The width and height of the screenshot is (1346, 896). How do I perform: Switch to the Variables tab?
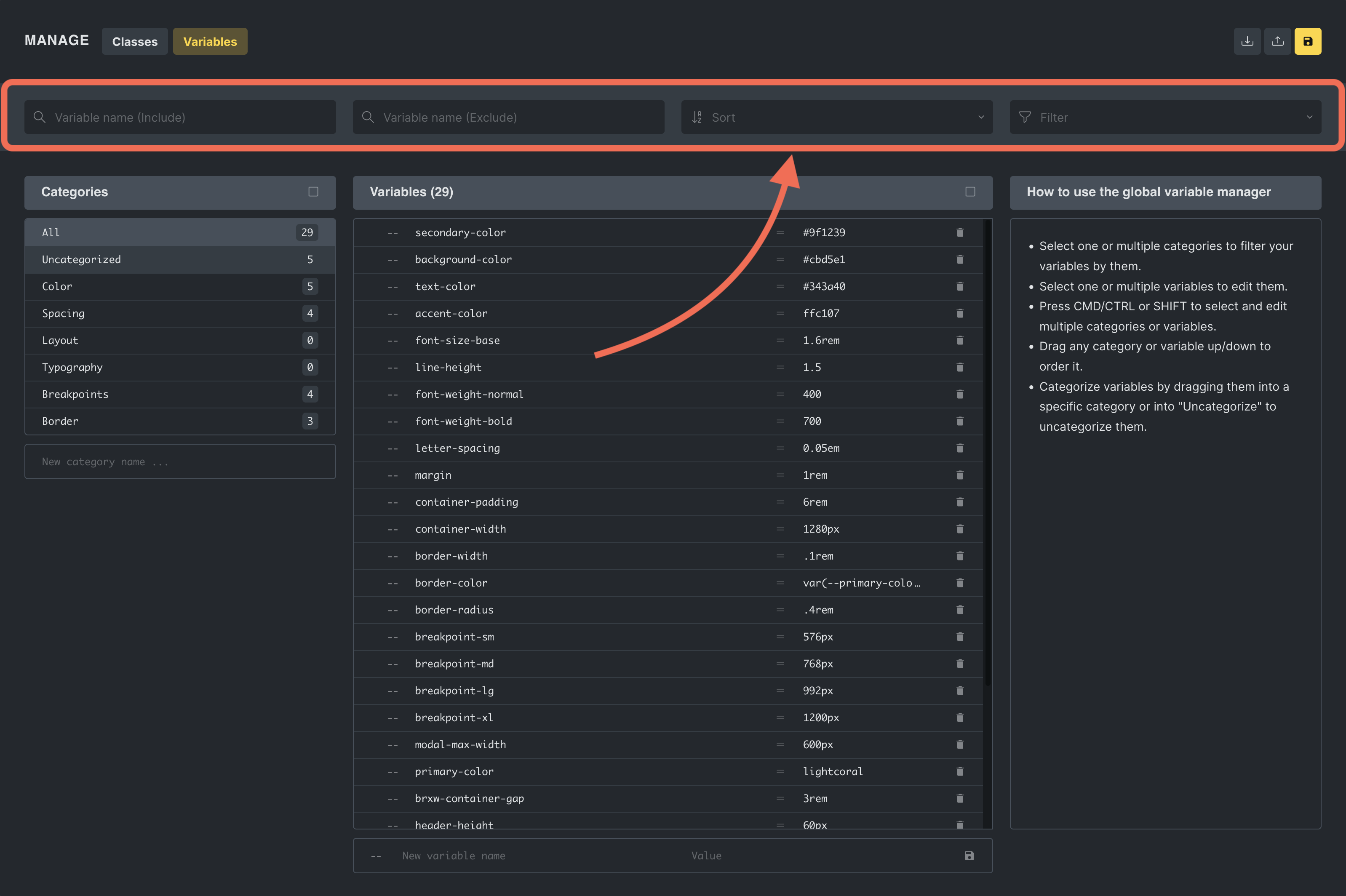(210, 42)
